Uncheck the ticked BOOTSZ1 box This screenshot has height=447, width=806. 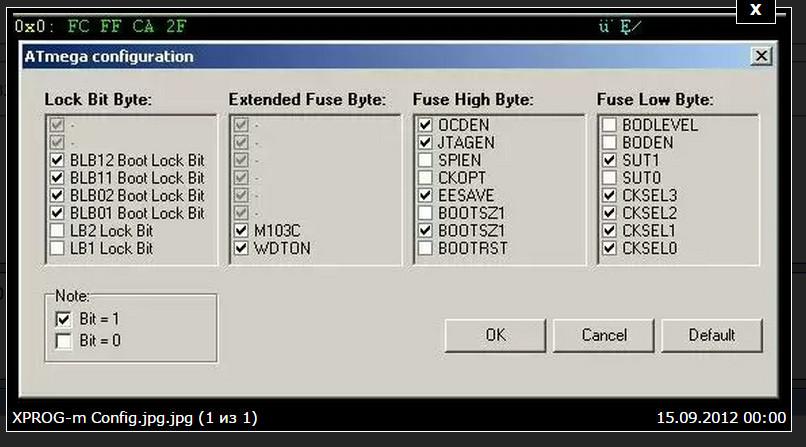[x=425, y=231]
